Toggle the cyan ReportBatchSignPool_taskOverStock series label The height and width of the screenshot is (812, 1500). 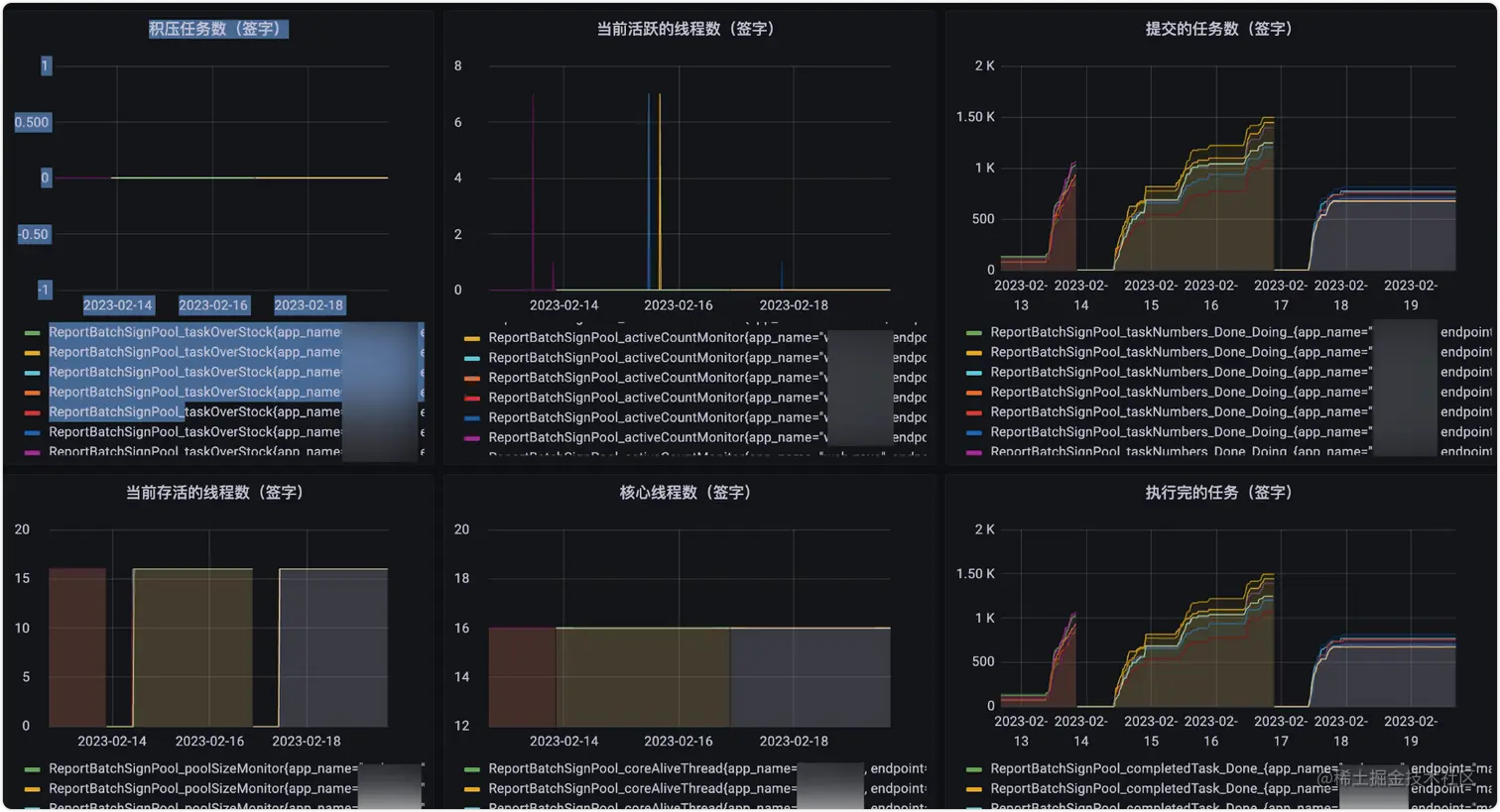194,372
